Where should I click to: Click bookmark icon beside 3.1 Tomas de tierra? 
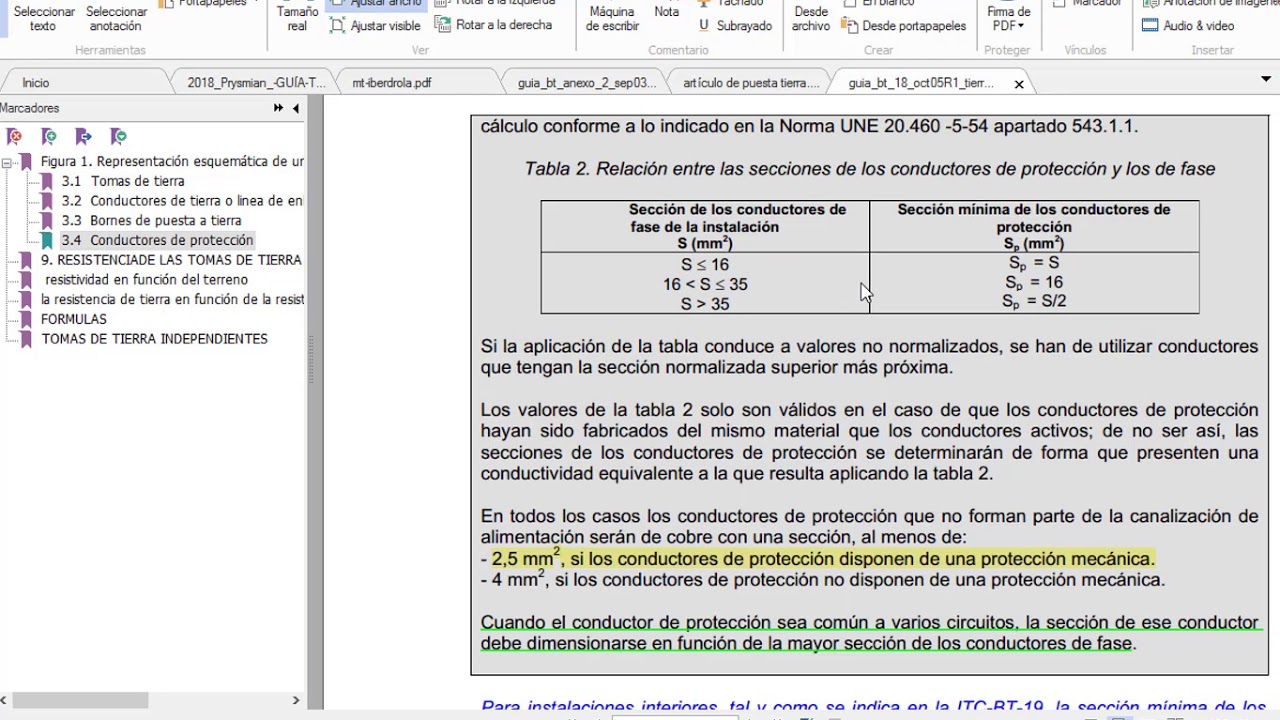point(47,181)
